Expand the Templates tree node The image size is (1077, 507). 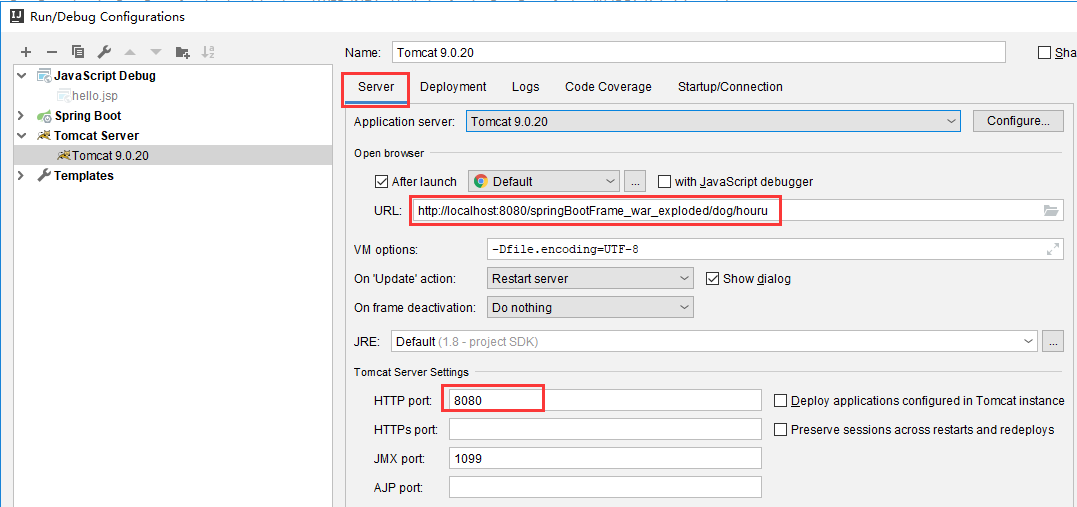click(x=22, y=175)
